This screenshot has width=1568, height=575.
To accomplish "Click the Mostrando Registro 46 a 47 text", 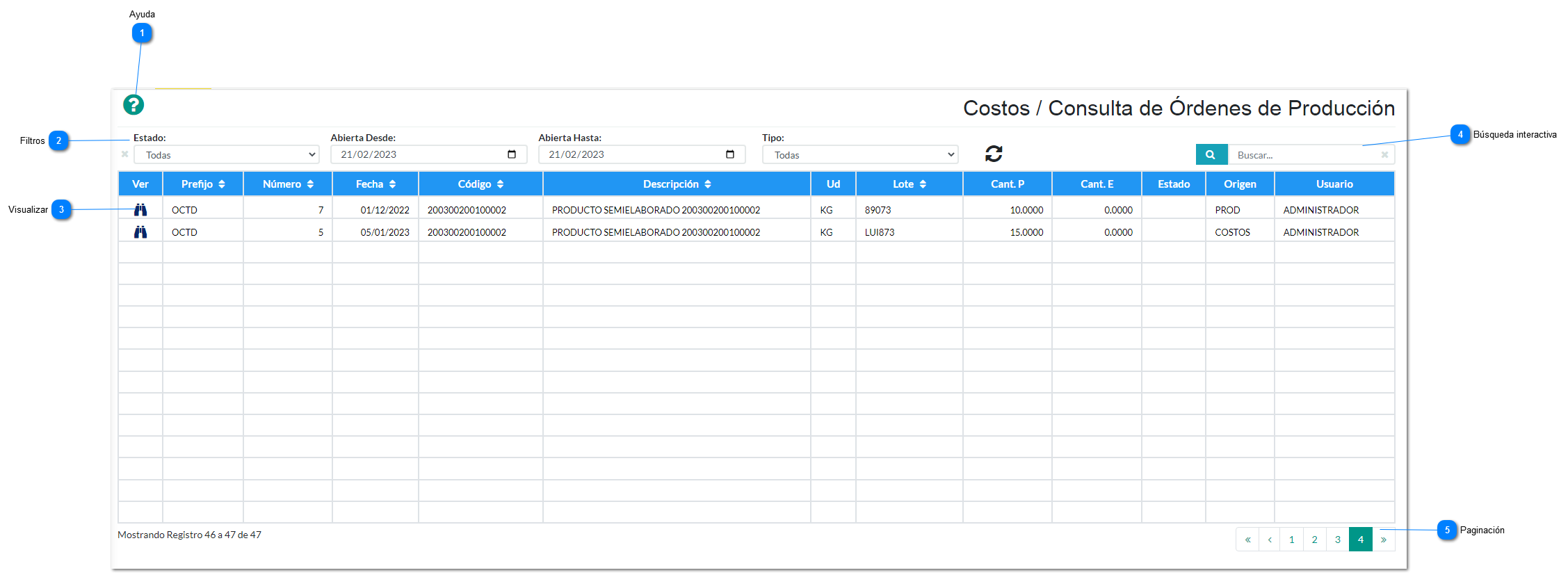I will tap(189, 535).
